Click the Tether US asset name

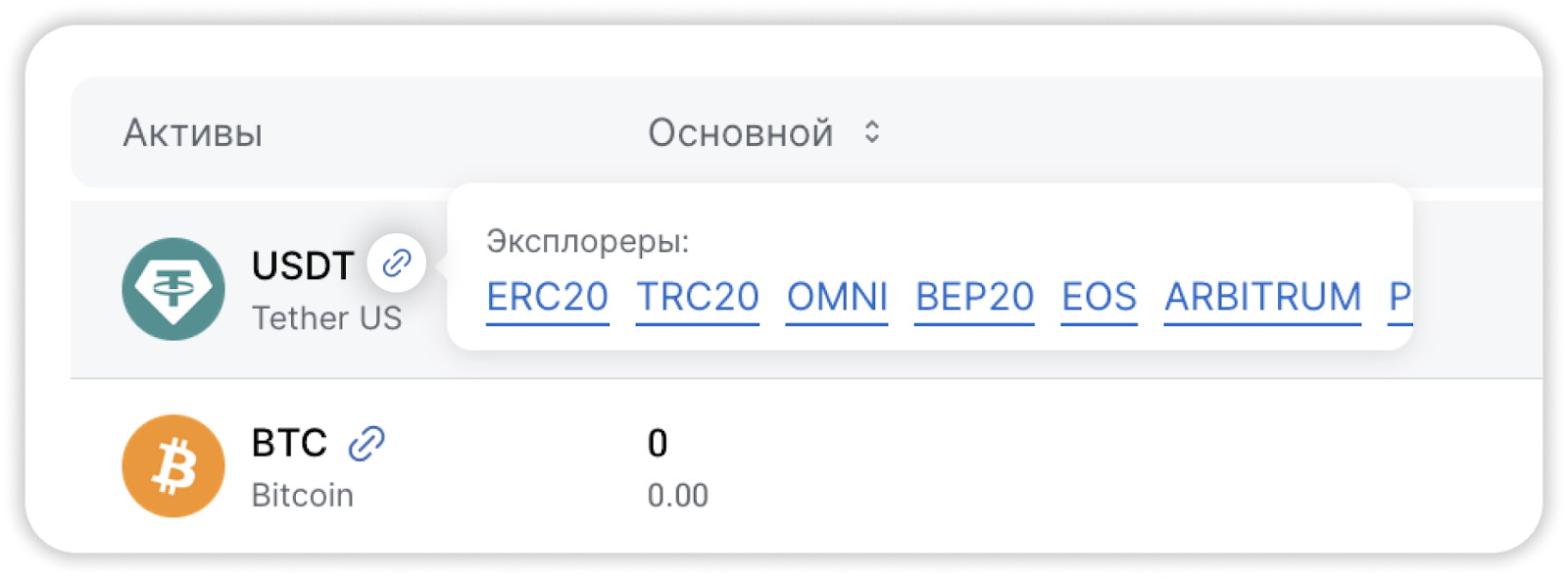[x=326, y=318]
